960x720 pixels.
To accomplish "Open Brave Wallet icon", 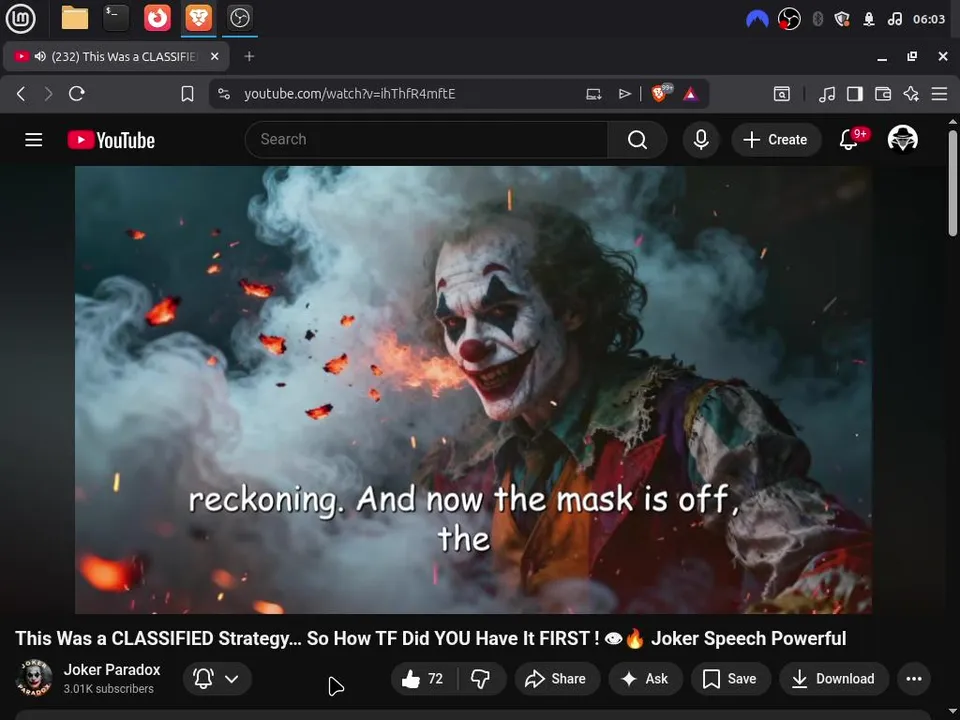I will 883,94.
